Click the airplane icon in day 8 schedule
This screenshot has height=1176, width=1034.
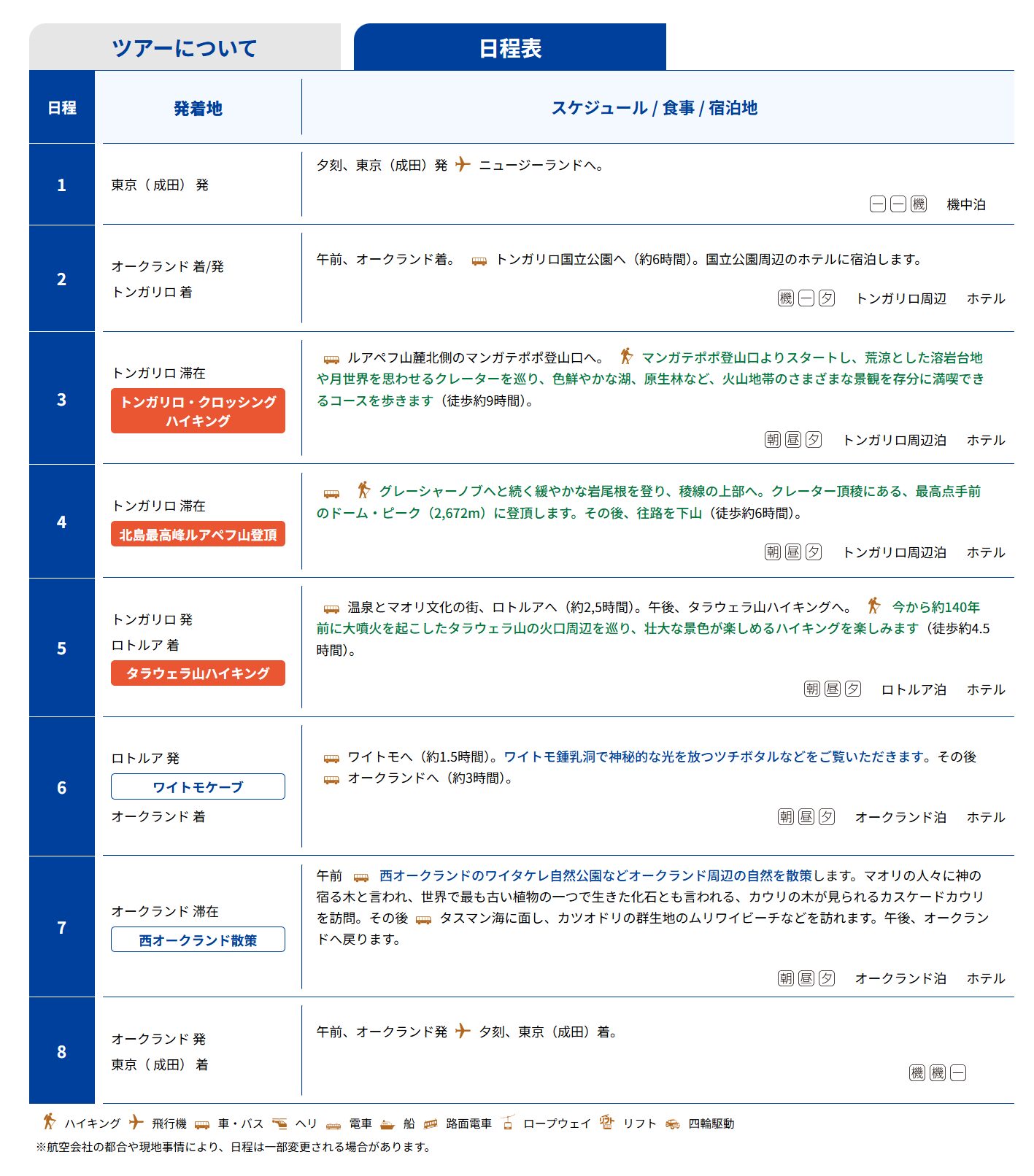pos(463,1032)
